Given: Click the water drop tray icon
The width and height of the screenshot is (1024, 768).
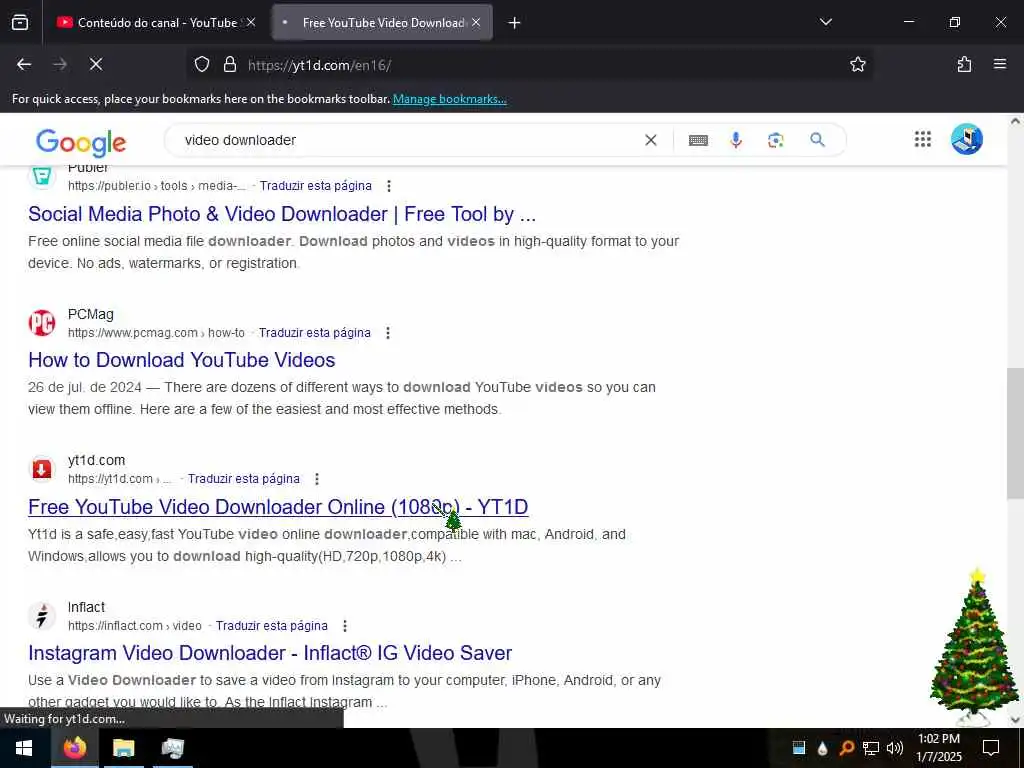Looking at the screenshot, I should [822, 748].
